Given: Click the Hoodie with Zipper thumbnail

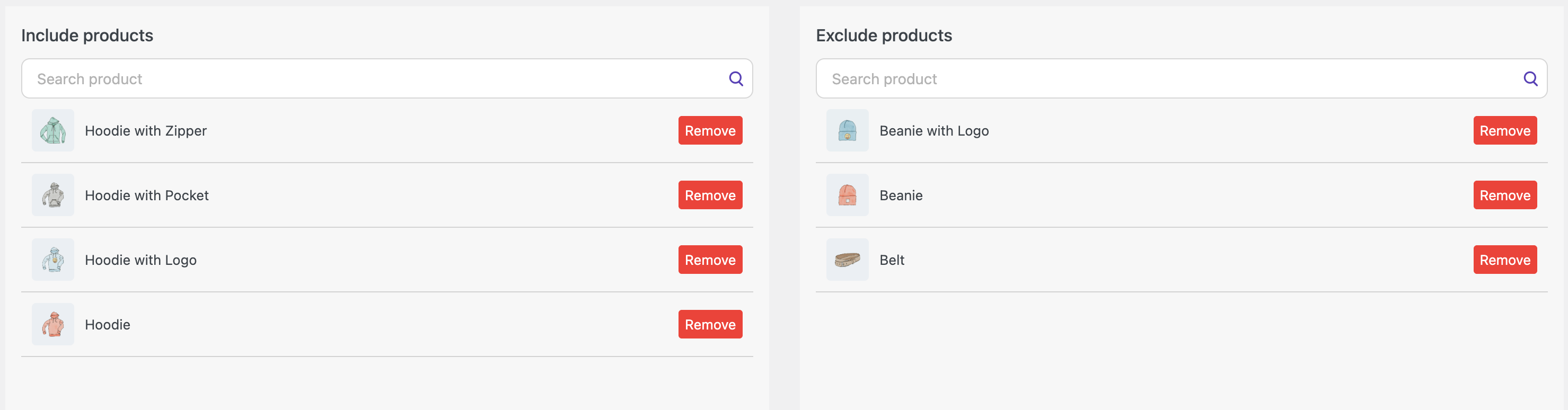Looking at the screenshot, I should (53, 130).
